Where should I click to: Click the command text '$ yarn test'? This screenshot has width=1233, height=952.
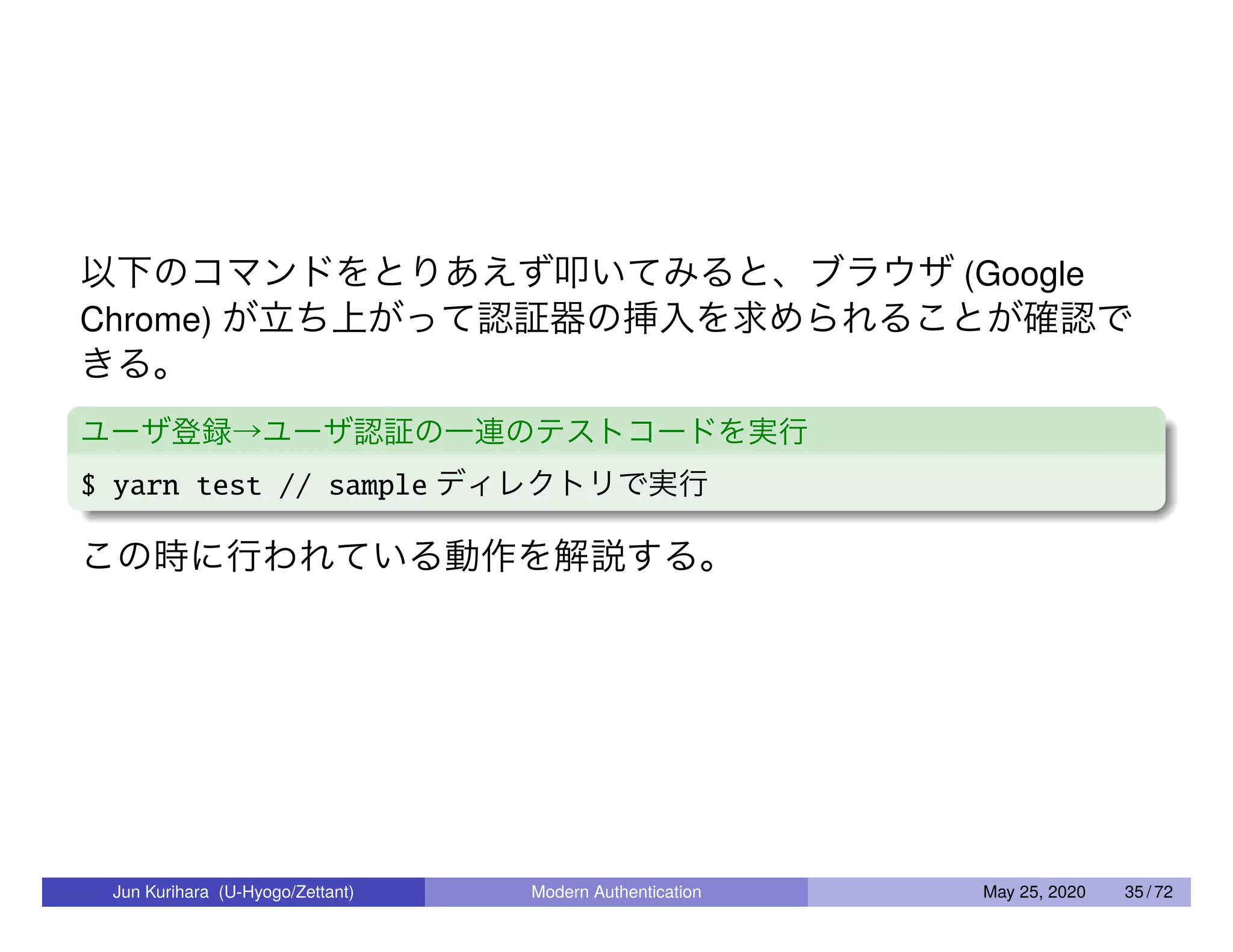coord(172,485)
